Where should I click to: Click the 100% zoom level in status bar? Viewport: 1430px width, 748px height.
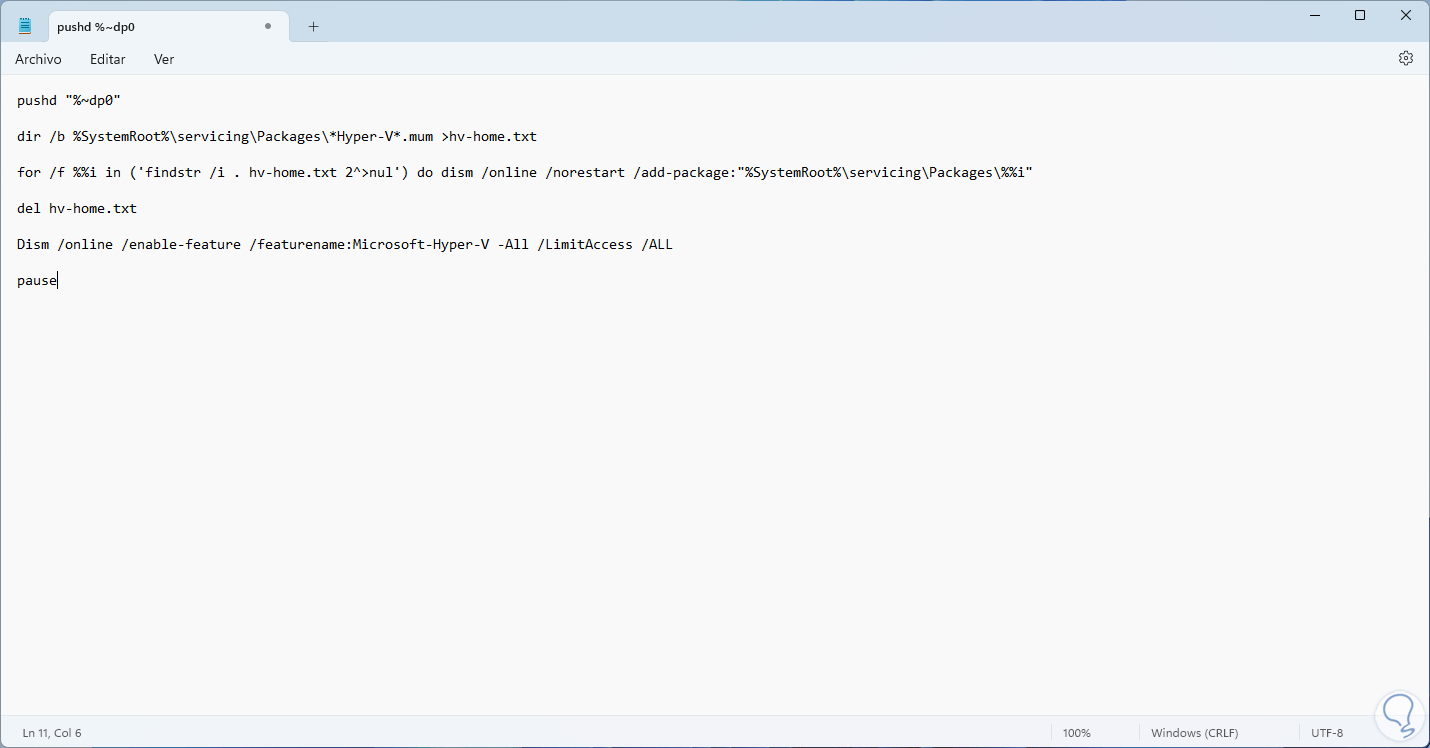1077,733
